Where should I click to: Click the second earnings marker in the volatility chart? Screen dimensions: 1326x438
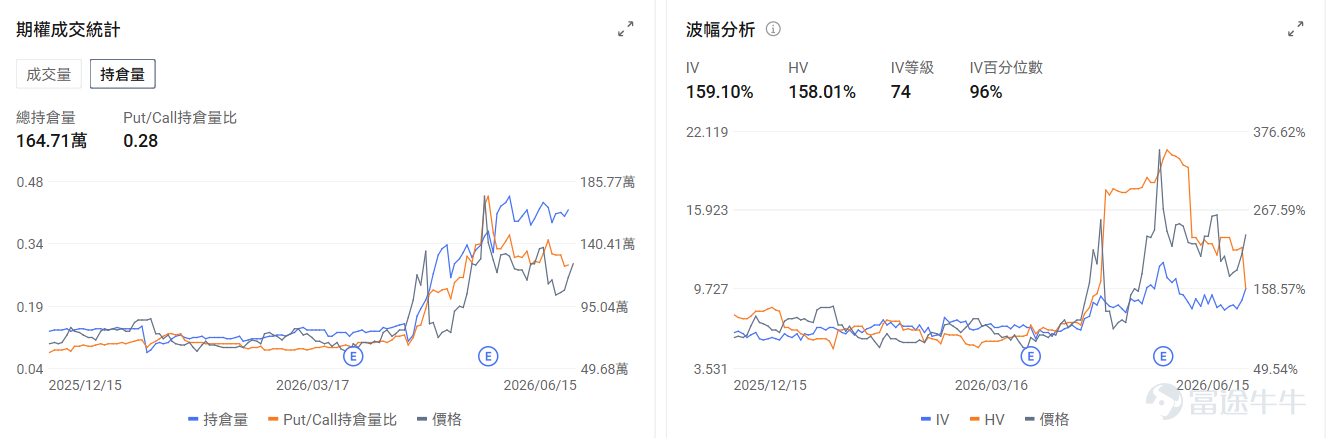tap(1162, 355)
